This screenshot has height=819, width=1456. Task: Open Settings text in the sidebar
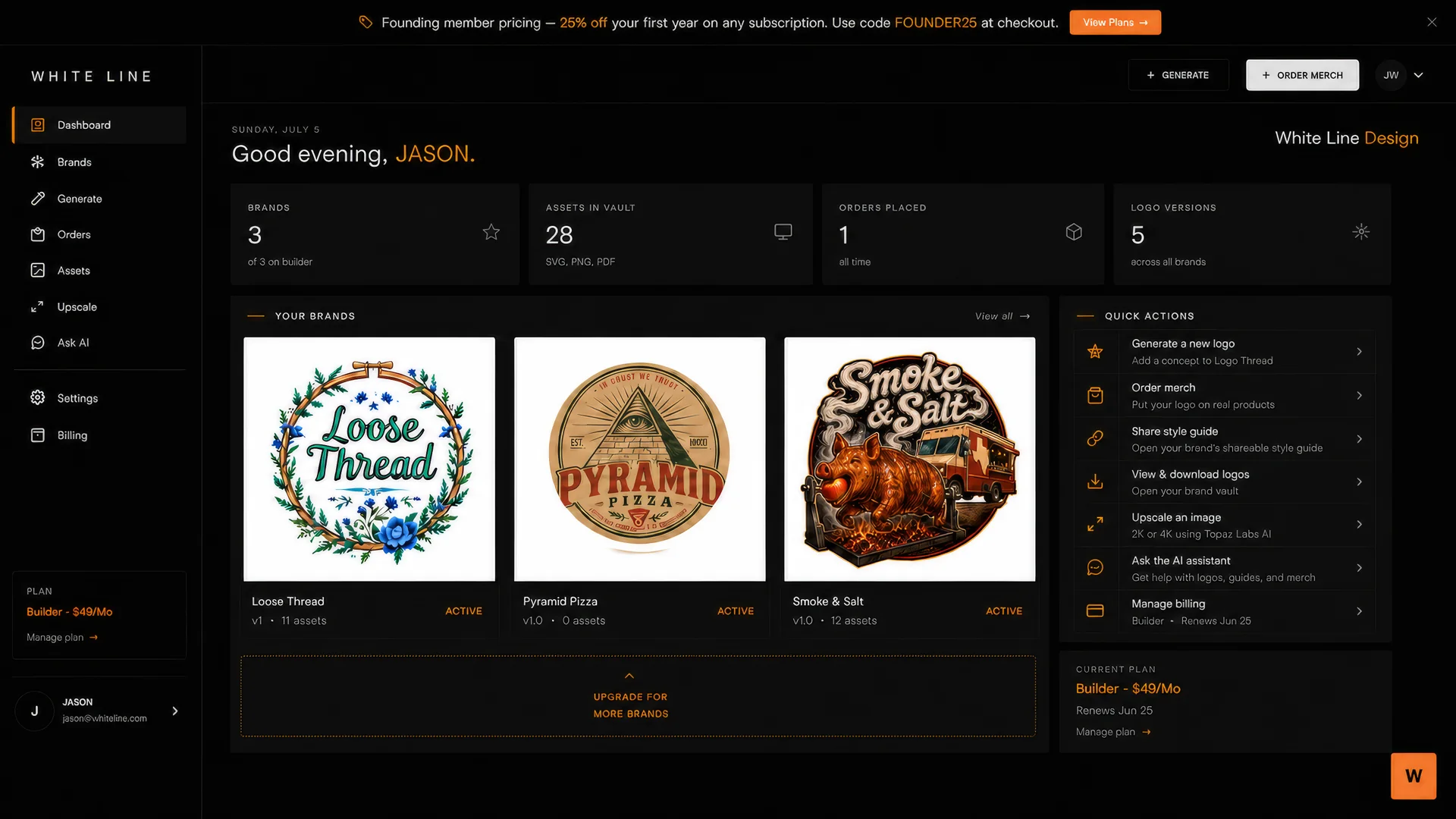[77, 398]
